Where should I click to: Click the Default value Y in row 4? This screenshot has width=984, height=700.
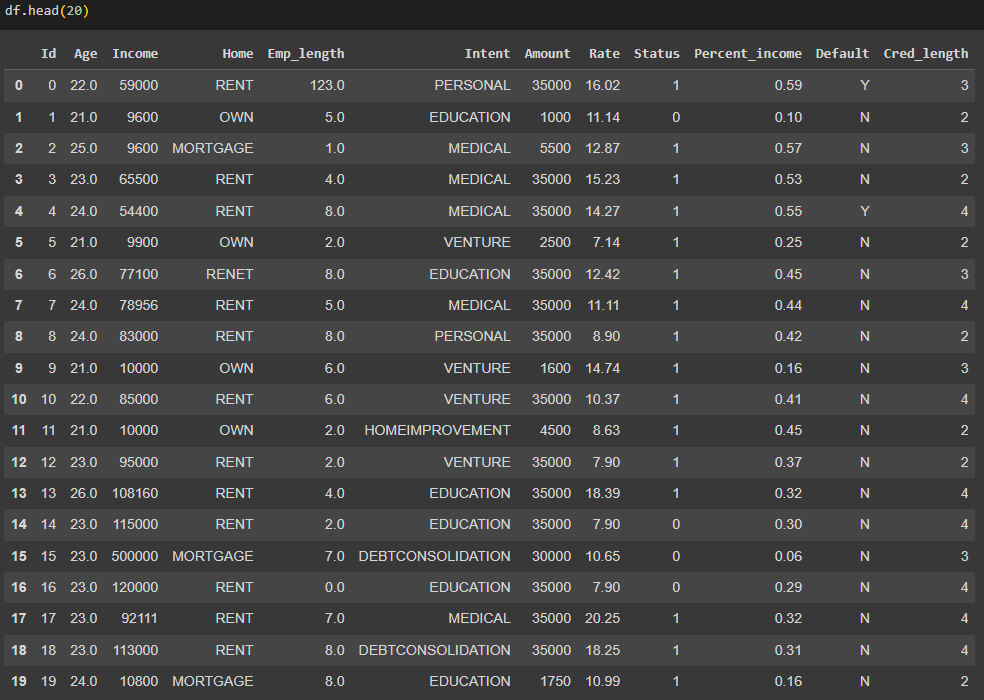865,211
